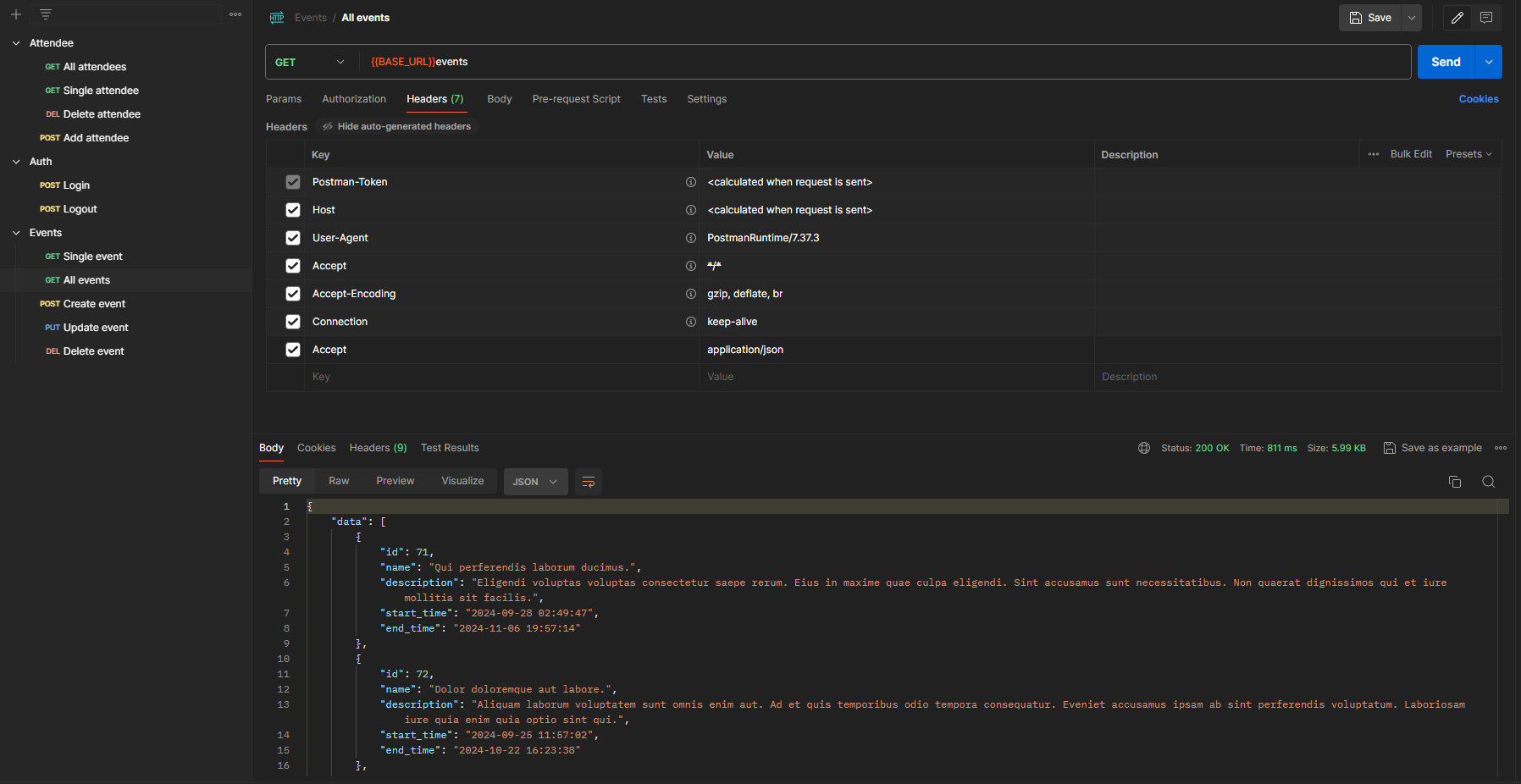The height and width of the screenshot is (784, 1521).
Task: Uncheck the User-Agent header checkbox
Action: [293, 238]
